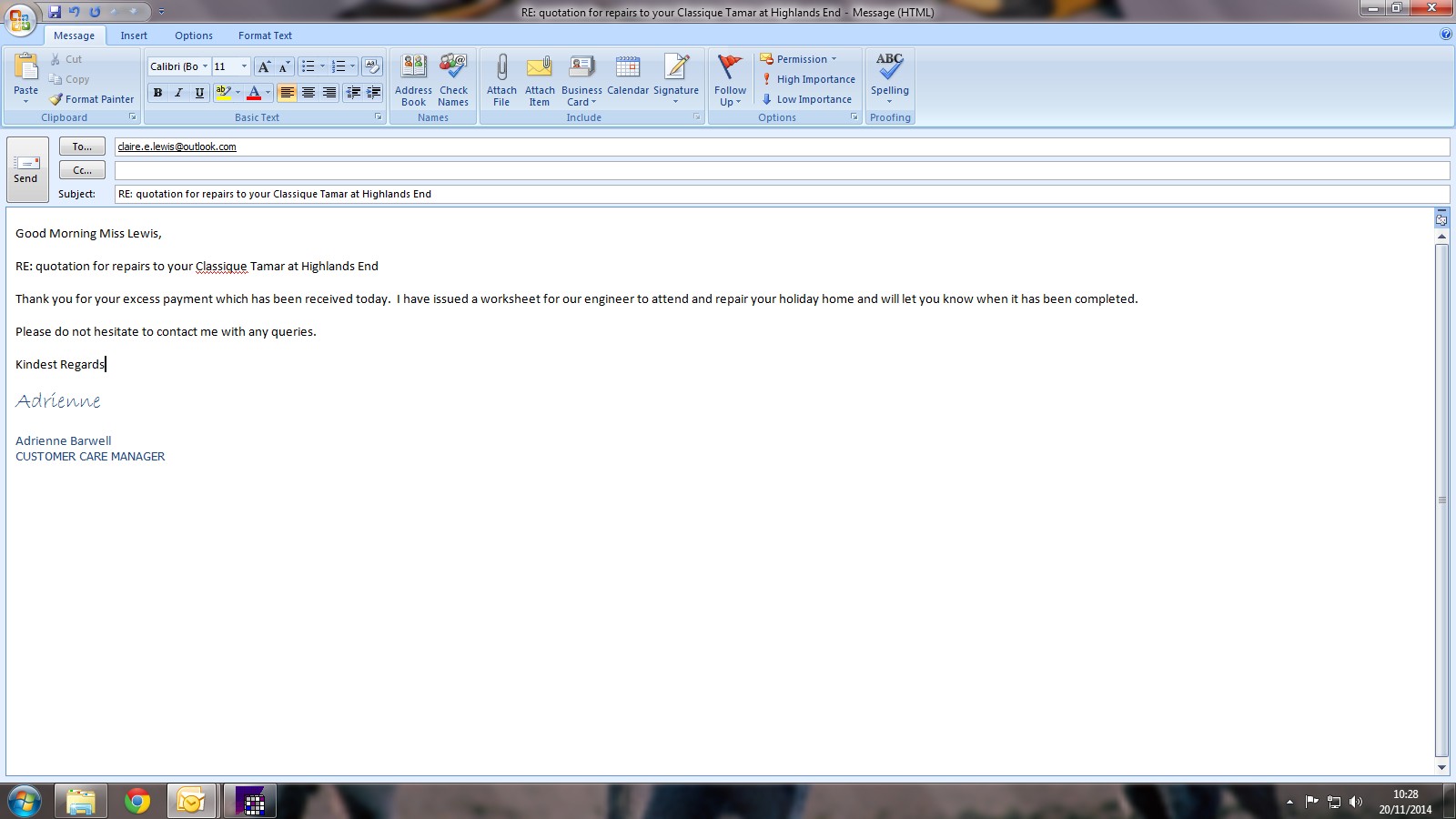Toggle underline formatting
The image size is (1456, 819).
click(x=199, y=92)
